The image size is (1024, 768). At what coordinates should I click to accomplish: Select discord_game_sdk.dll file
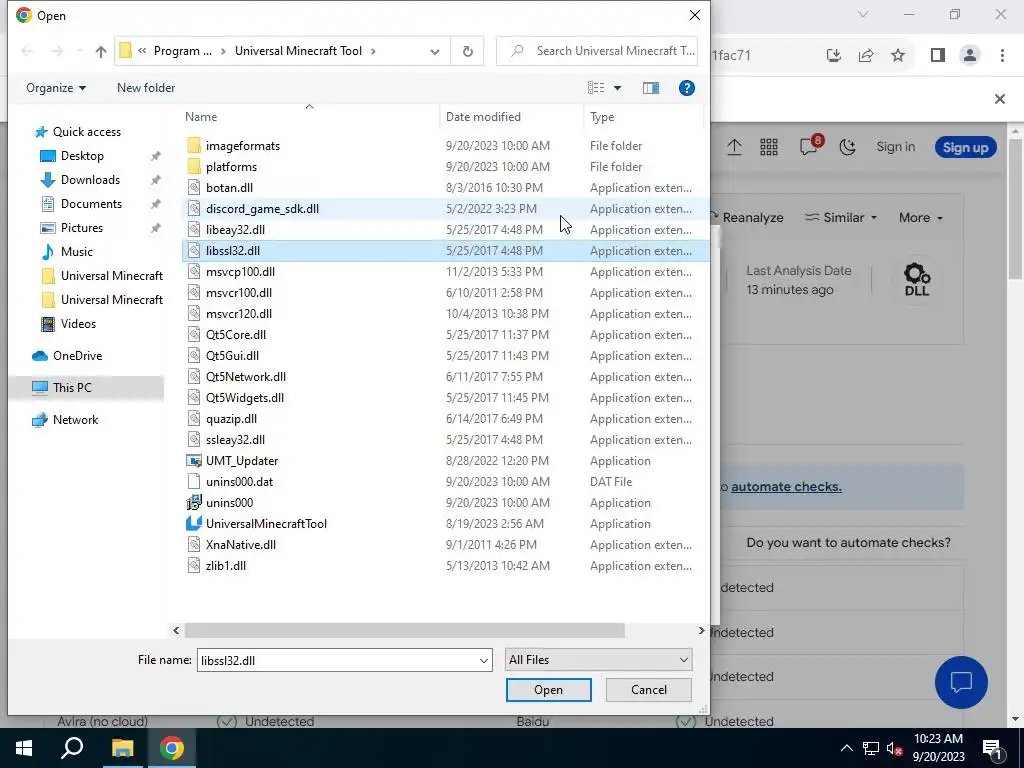[262, 209]
